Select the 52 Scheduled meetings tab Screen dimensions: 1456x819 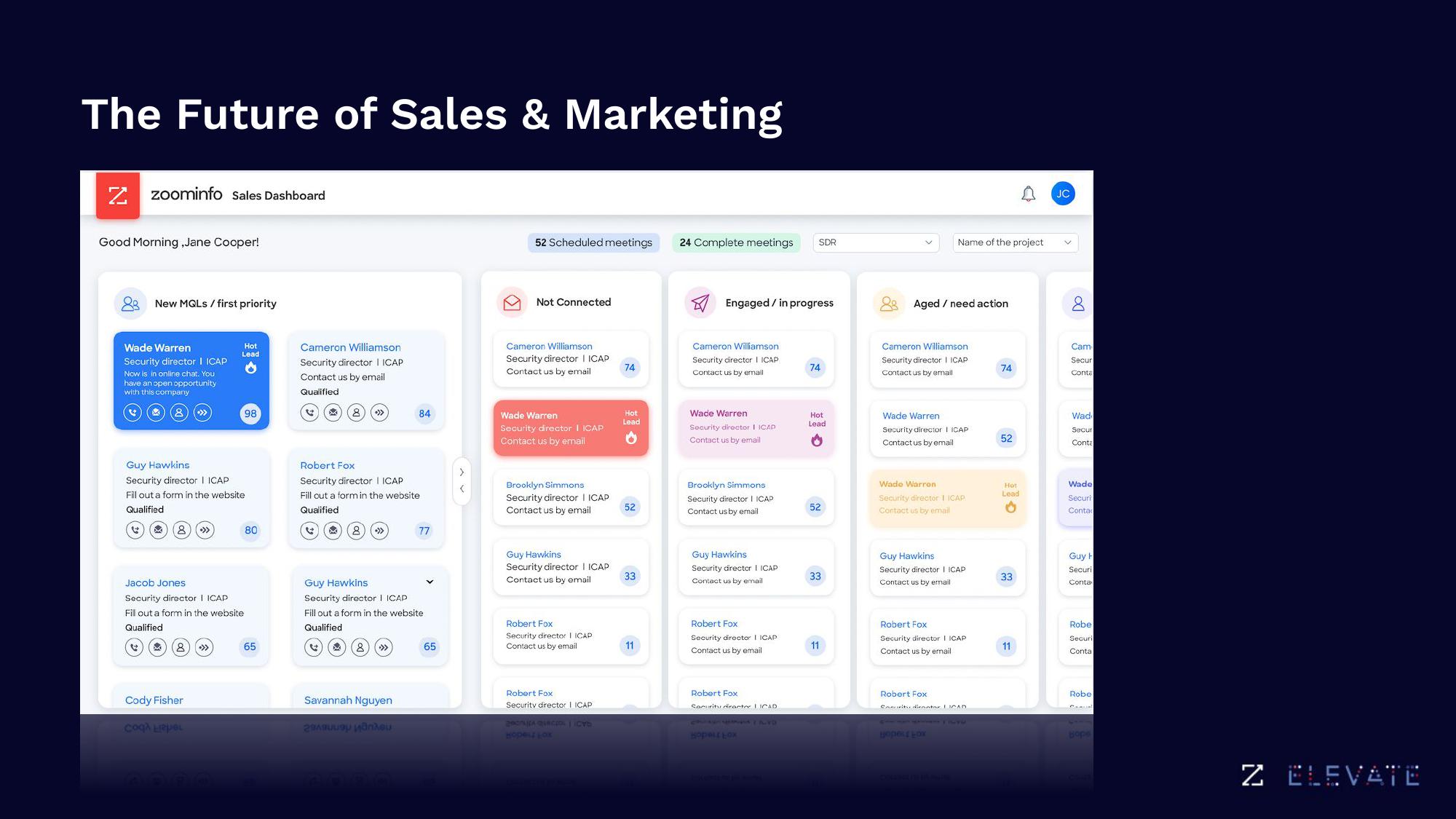pos(591,241)
